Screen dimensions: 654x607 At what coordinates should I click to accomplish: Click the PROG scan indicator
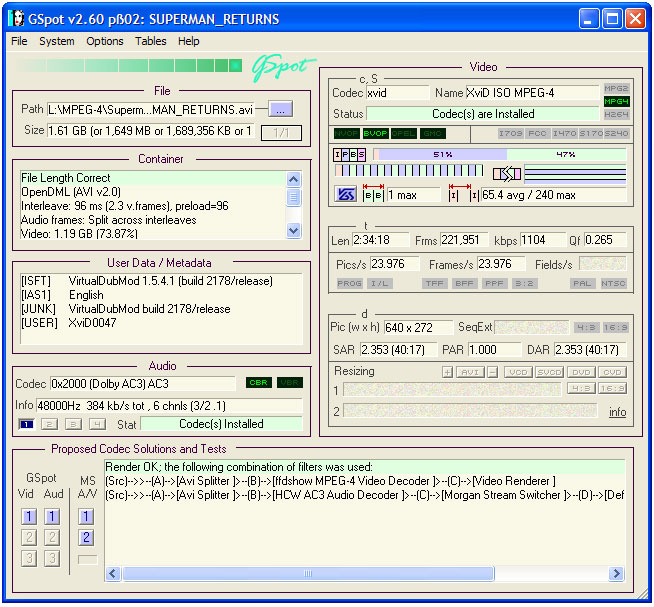350,284
